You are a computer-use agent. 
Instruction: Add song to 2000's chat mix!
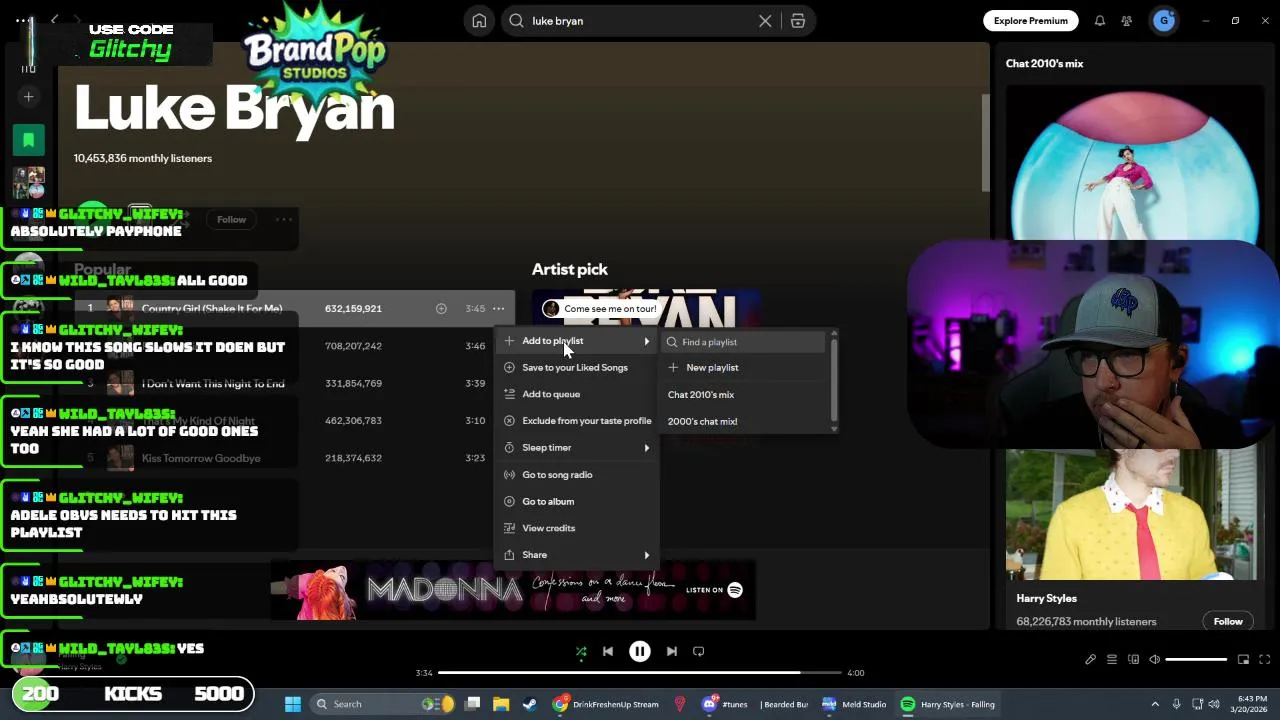pos(745,421)
